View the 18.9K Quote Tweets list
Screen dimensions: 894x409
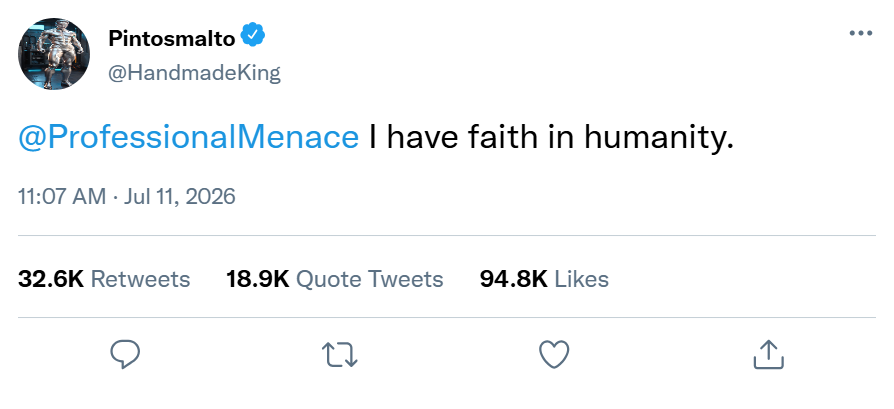tap(335, 280)
